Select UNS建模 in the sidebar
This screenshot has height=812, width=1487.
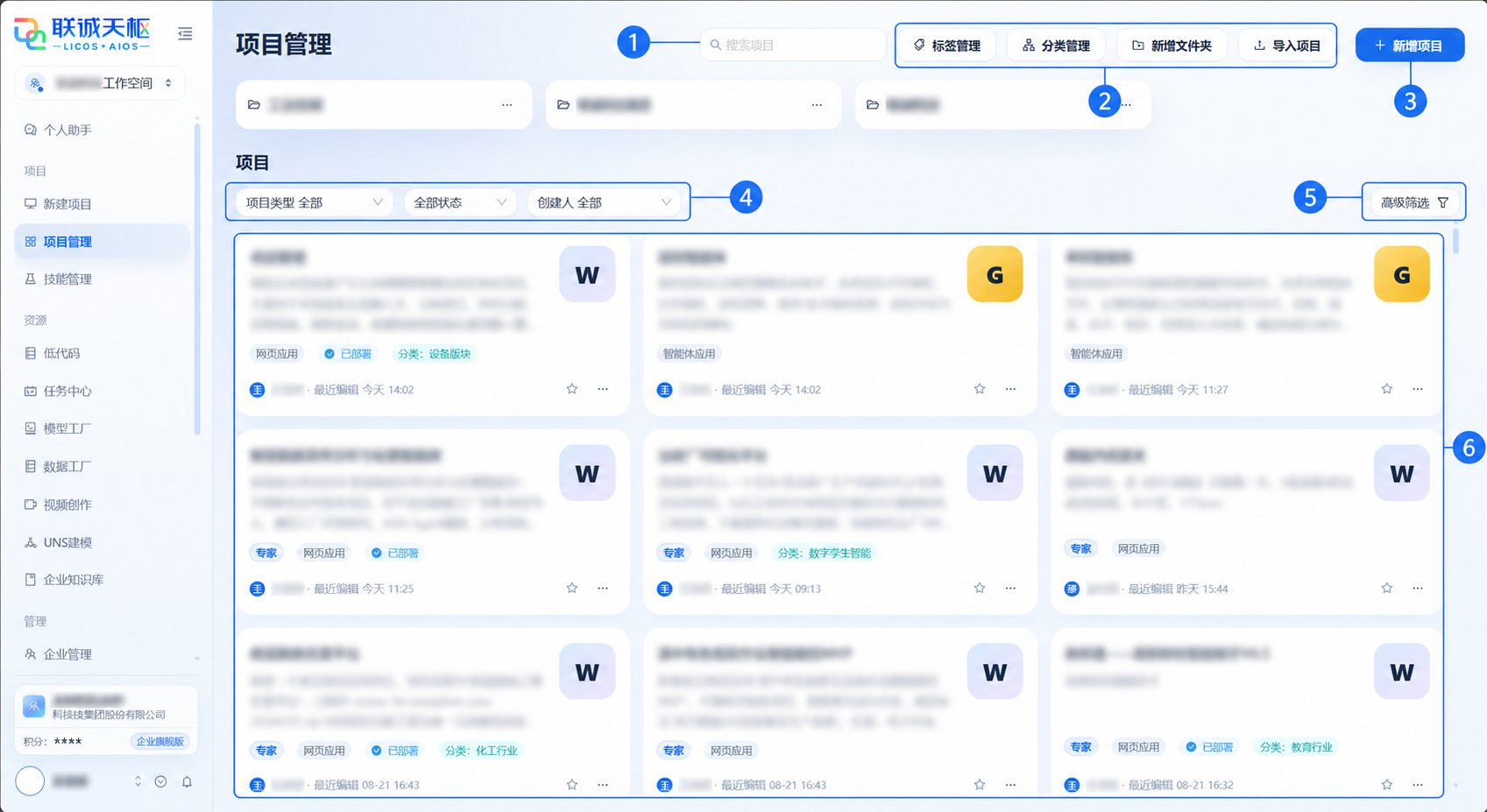(67, 543)
